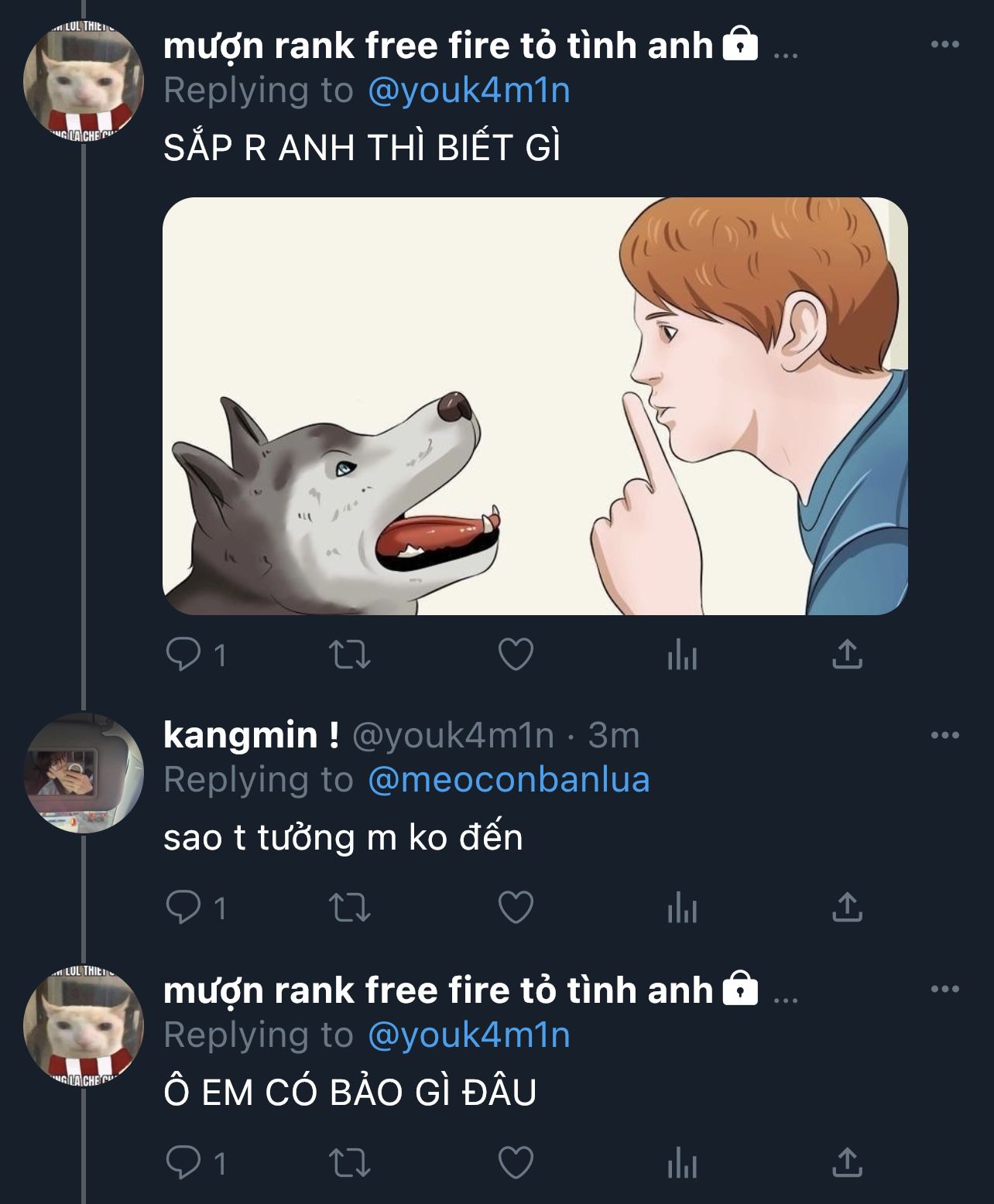Image resolution: width=994 pixels, height=1204 pixels.
Task: Retweet the dog illustration tweet
Action: pyautogui.click(x=350, y=655)
